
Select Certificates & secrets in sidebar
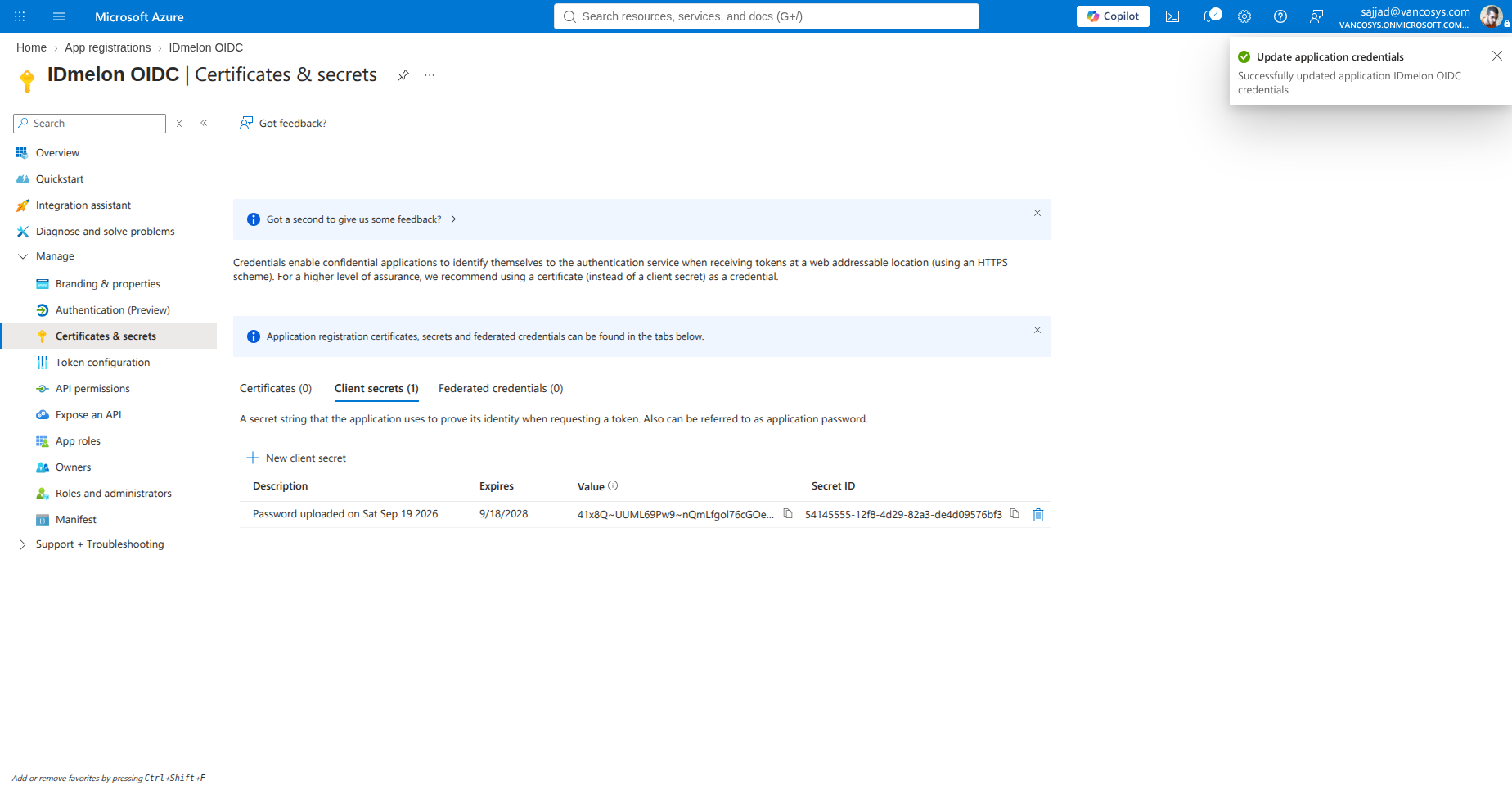coord(108,336)
